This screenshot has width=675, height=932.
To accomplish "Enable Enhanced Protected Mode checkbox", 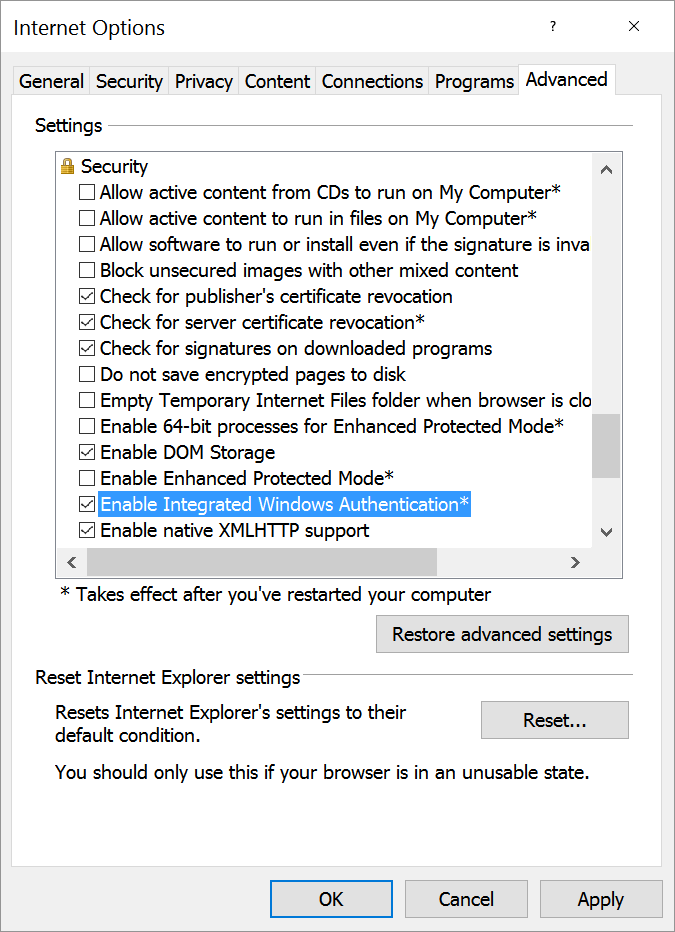I will click(88, 478).
